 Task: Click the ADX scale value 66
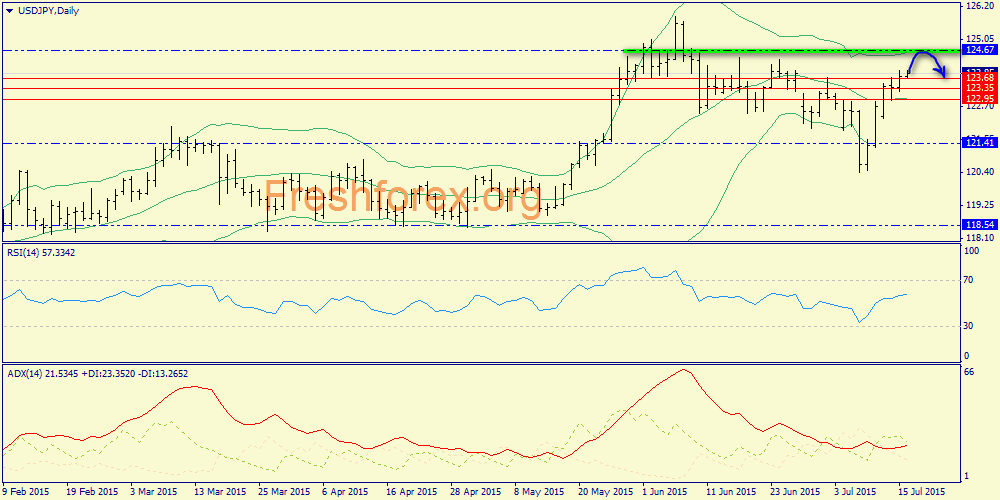pyautogui.click(x=970, y=372)
